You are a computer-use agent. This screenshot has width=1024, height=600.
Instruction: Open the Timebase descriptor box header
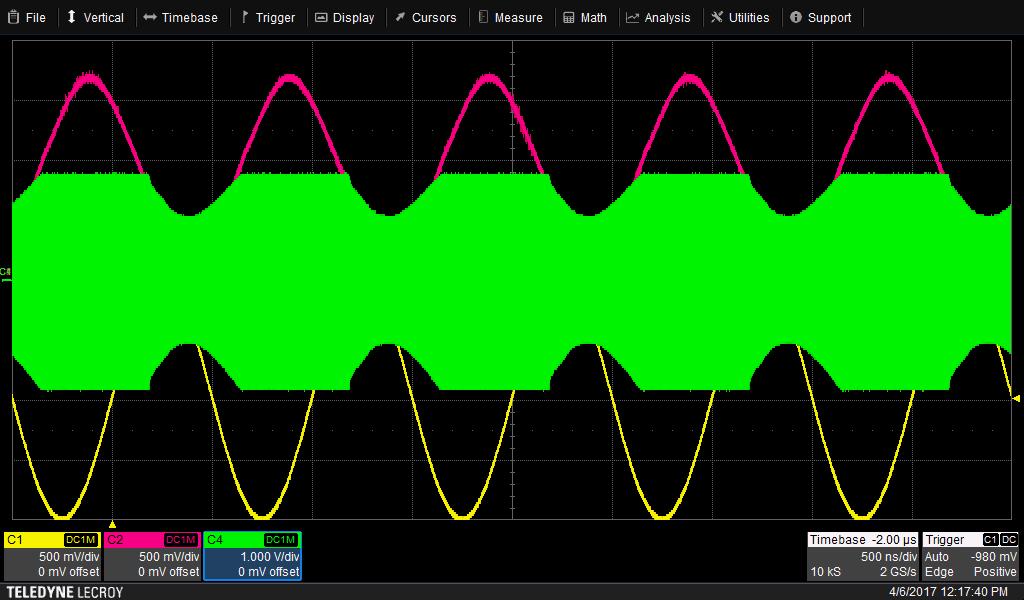coord(863,540)
